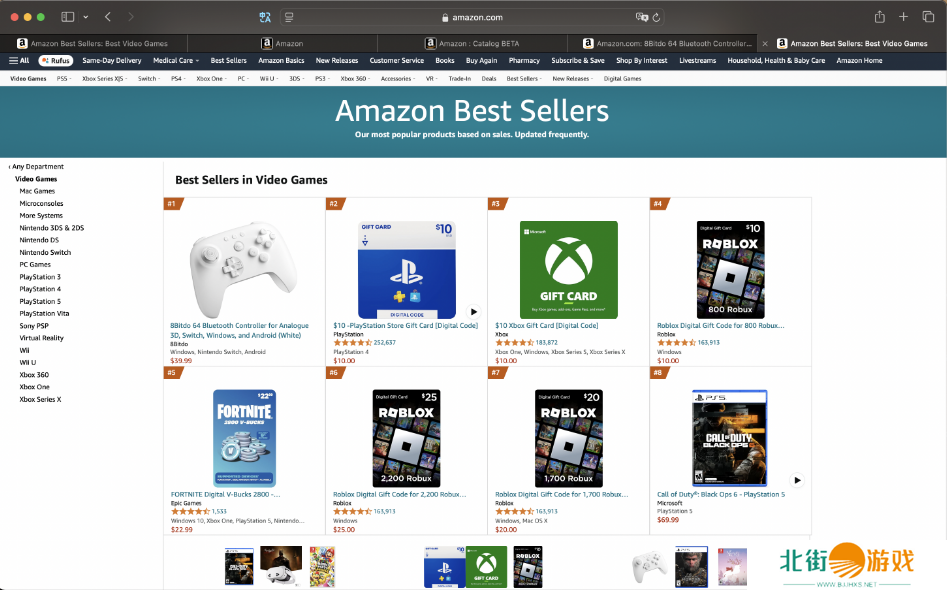Expand the Medical Care dropdown
The width and height of the screenshot is (947, 590).
tap(176, 60)
